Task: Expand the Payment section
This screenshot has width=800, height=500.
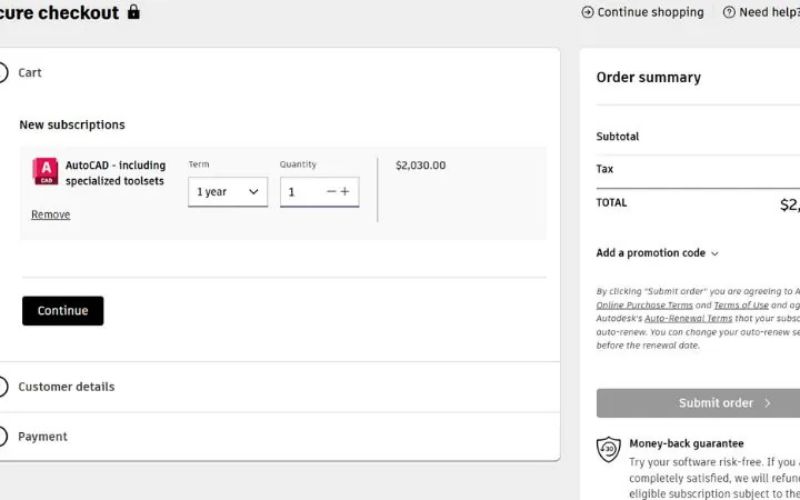Action: 43,437
